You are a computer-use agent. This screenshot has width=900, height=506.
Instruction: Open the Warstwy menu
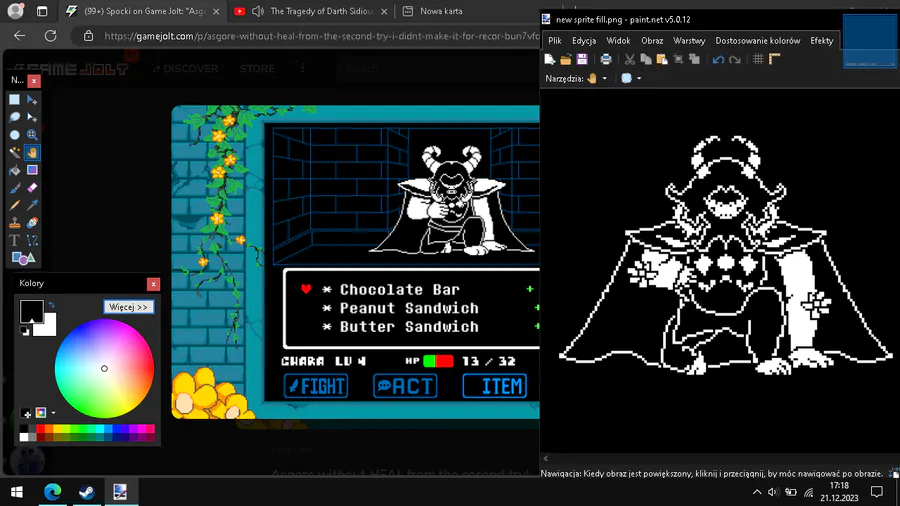tap(689, 41)
